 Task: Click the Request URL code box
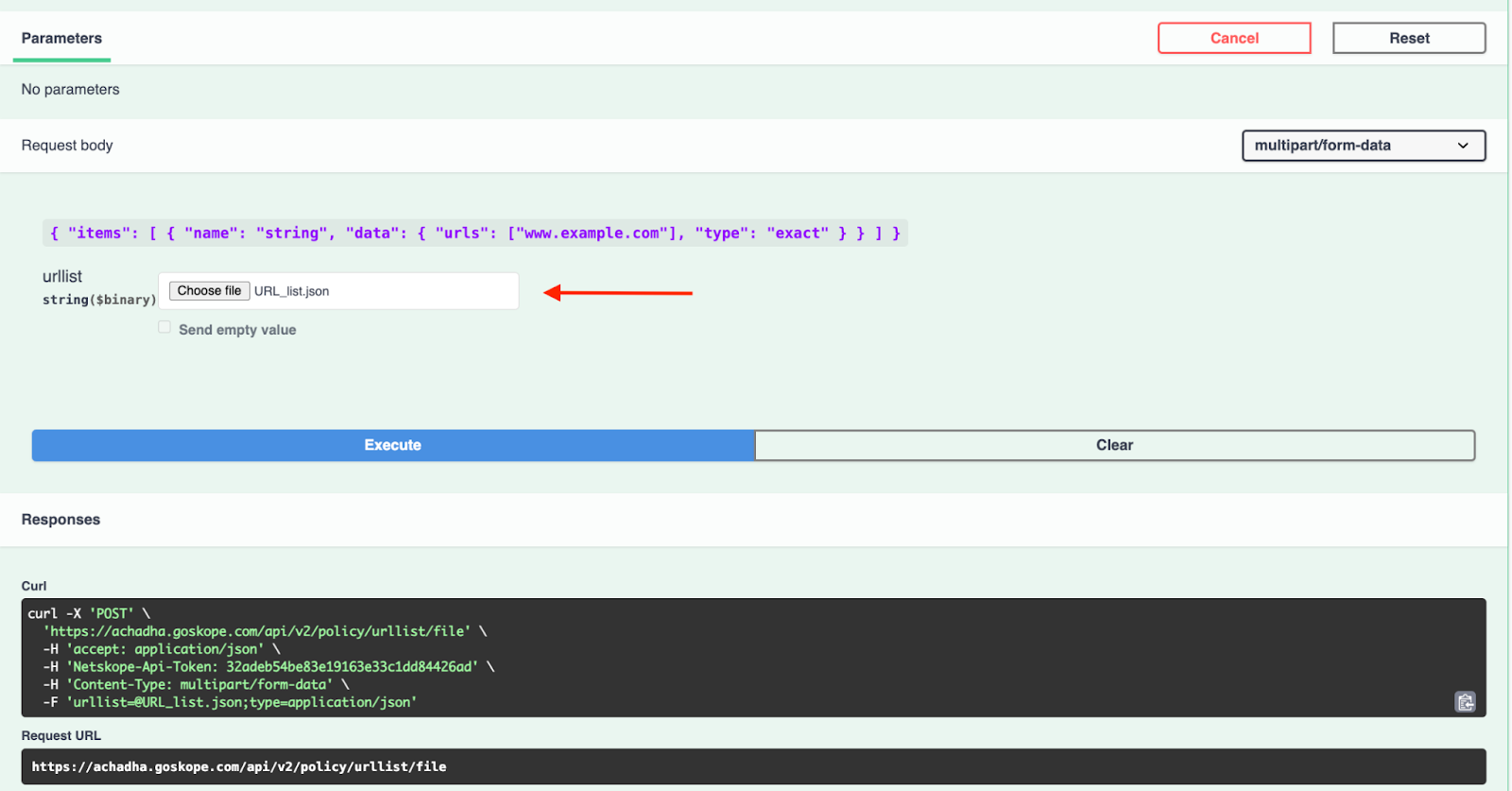click(753, 766)
